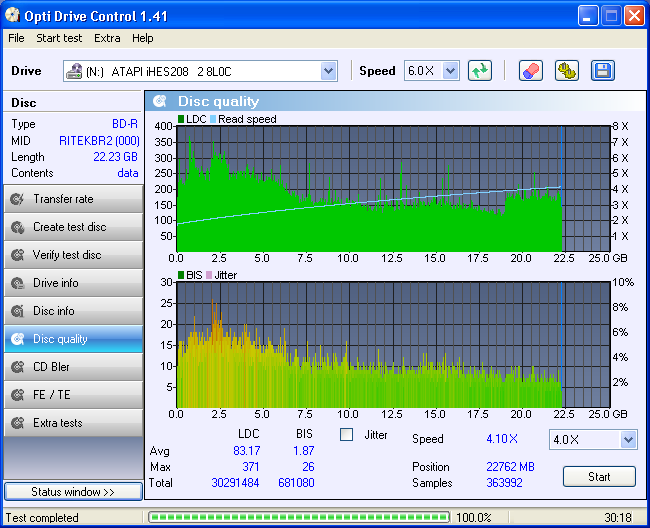The width and height of the screenshot is (650, 528).
Task: Click the Start button
Action: click(x=599, y=477)
